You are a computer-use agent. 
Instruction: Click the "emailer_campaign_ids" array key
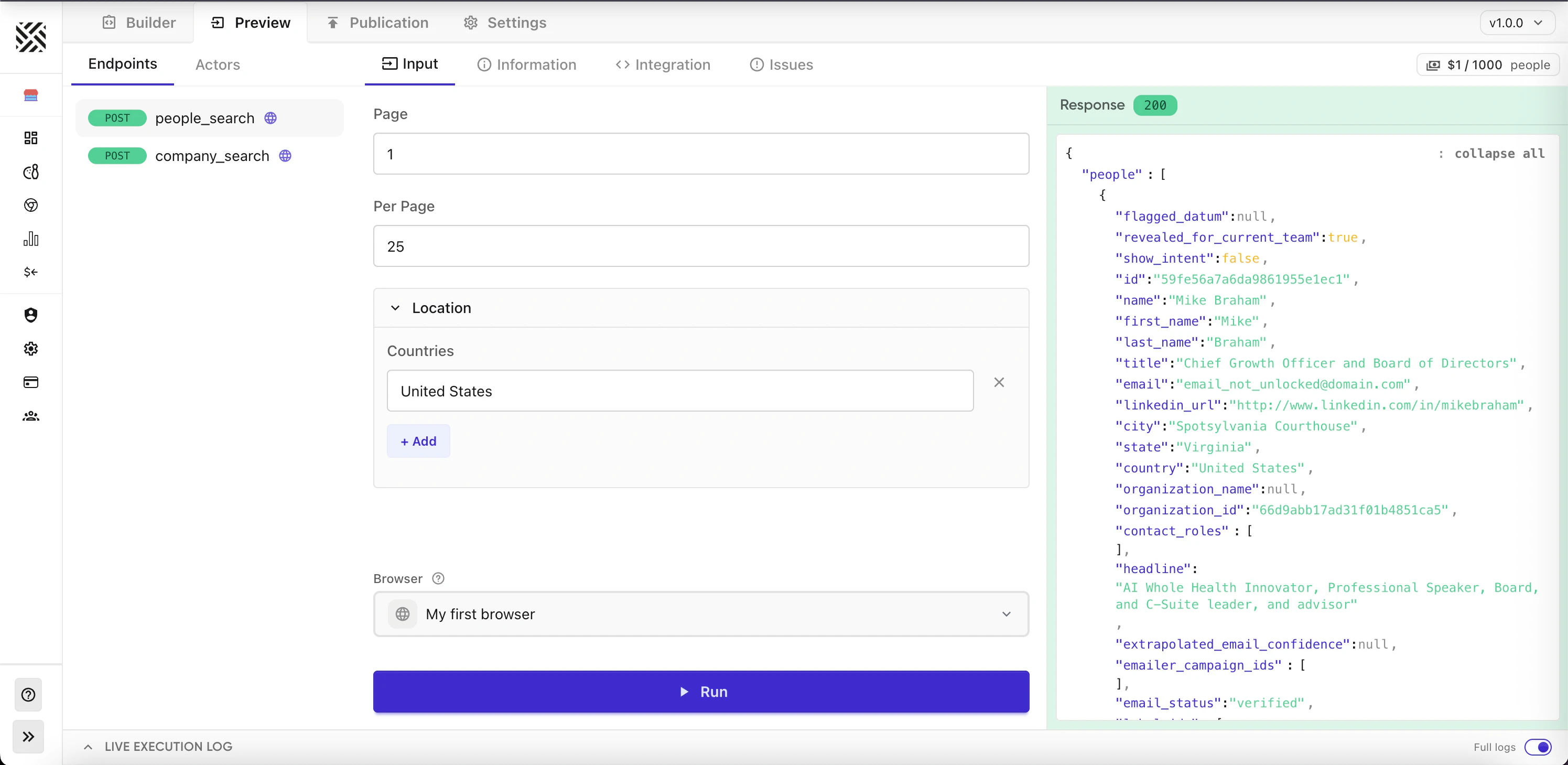click(1198, 664)
